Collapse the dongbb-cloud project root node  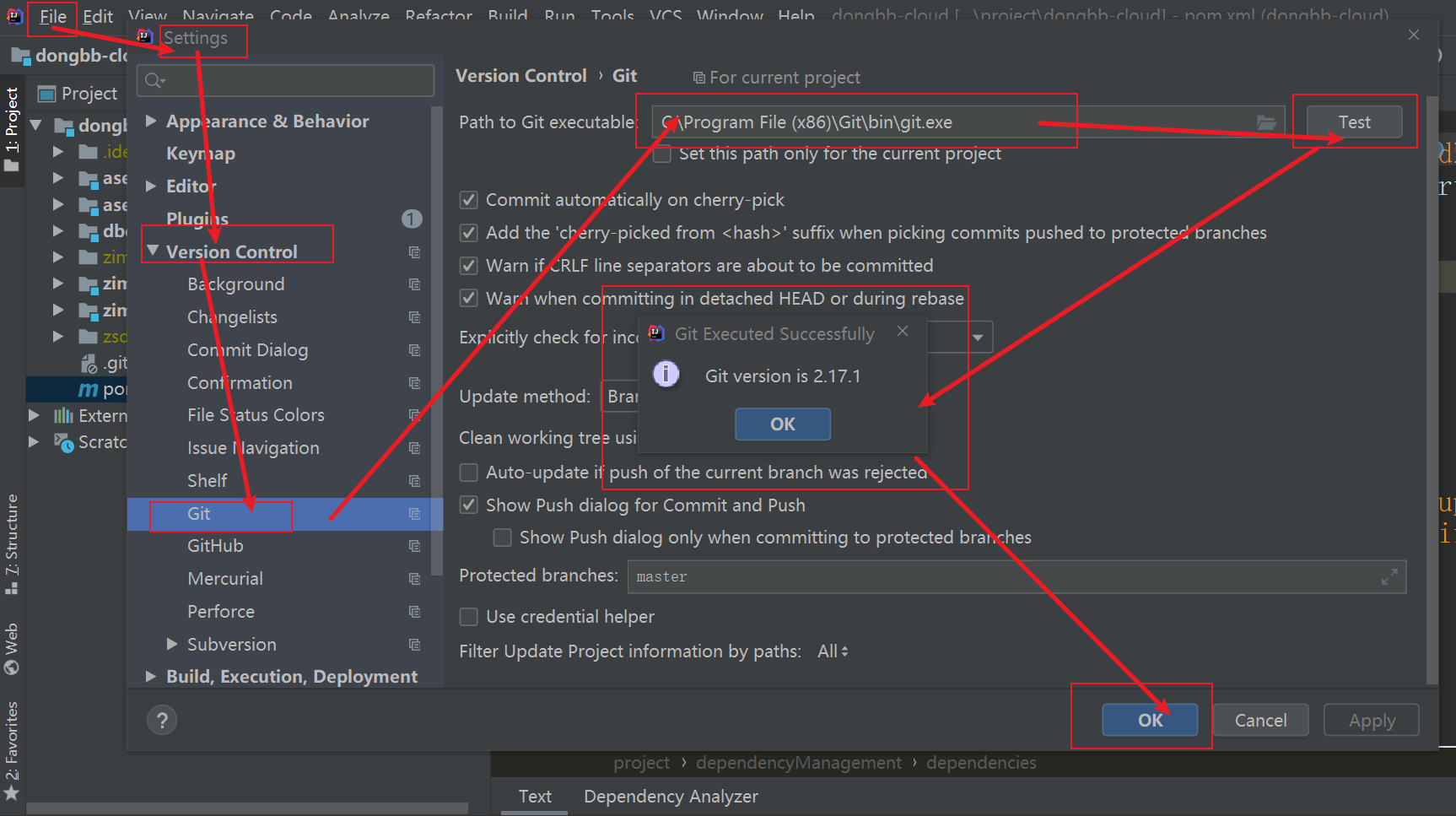click(36, 125)
